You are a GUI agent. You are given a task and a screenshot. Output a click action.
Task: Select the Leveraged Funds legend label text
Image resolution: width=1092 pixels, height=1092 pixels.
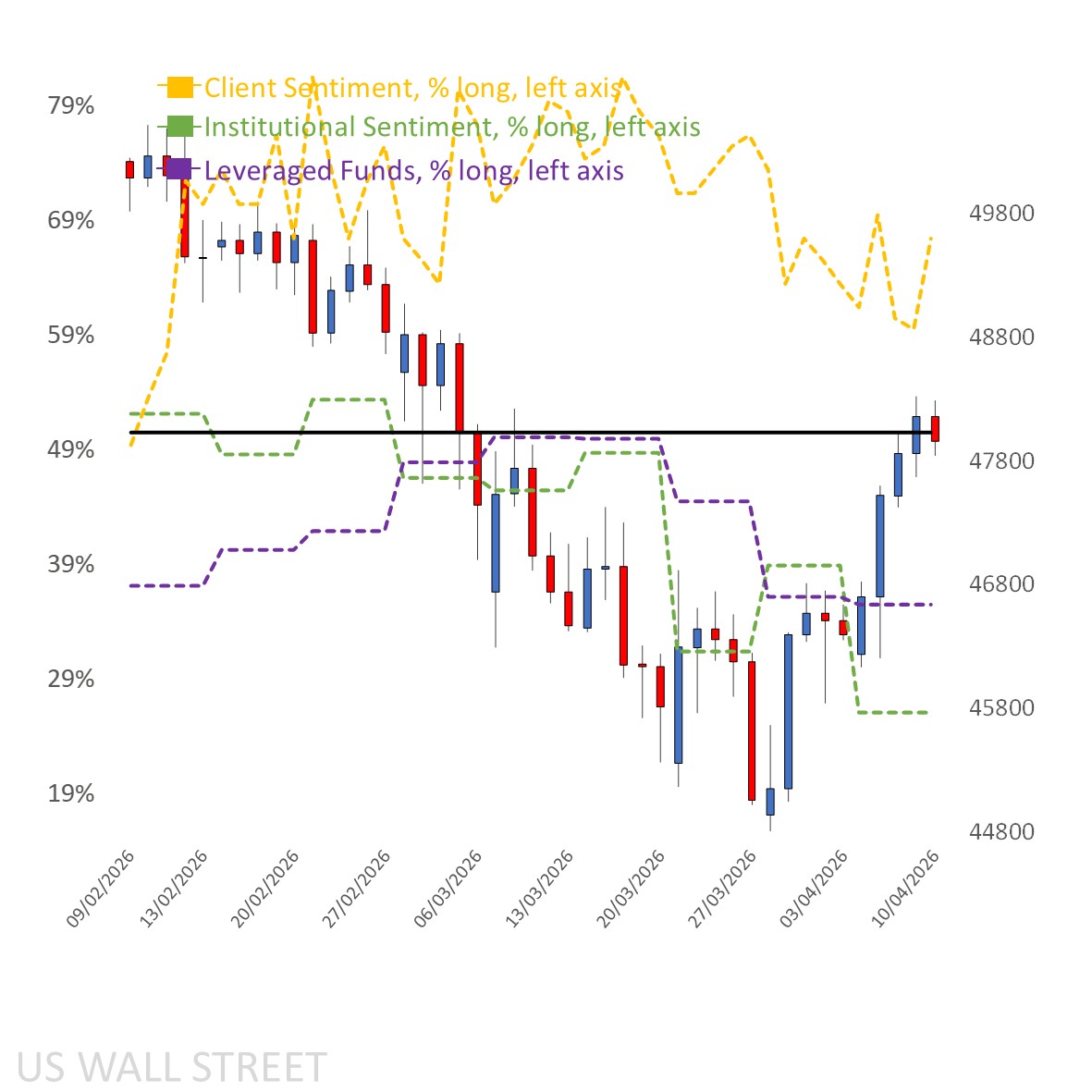tap(413, 170)
